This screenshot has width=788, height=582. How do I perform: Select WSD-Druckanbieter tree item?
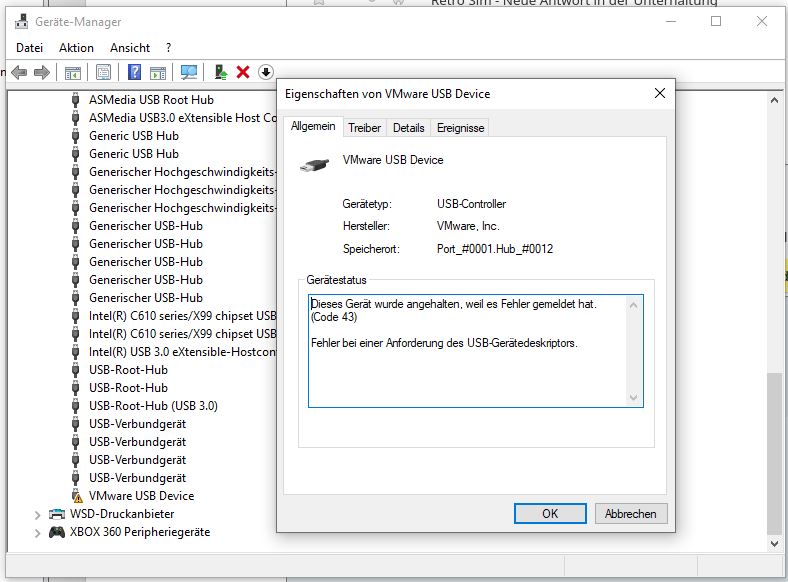tap(122, 514)
